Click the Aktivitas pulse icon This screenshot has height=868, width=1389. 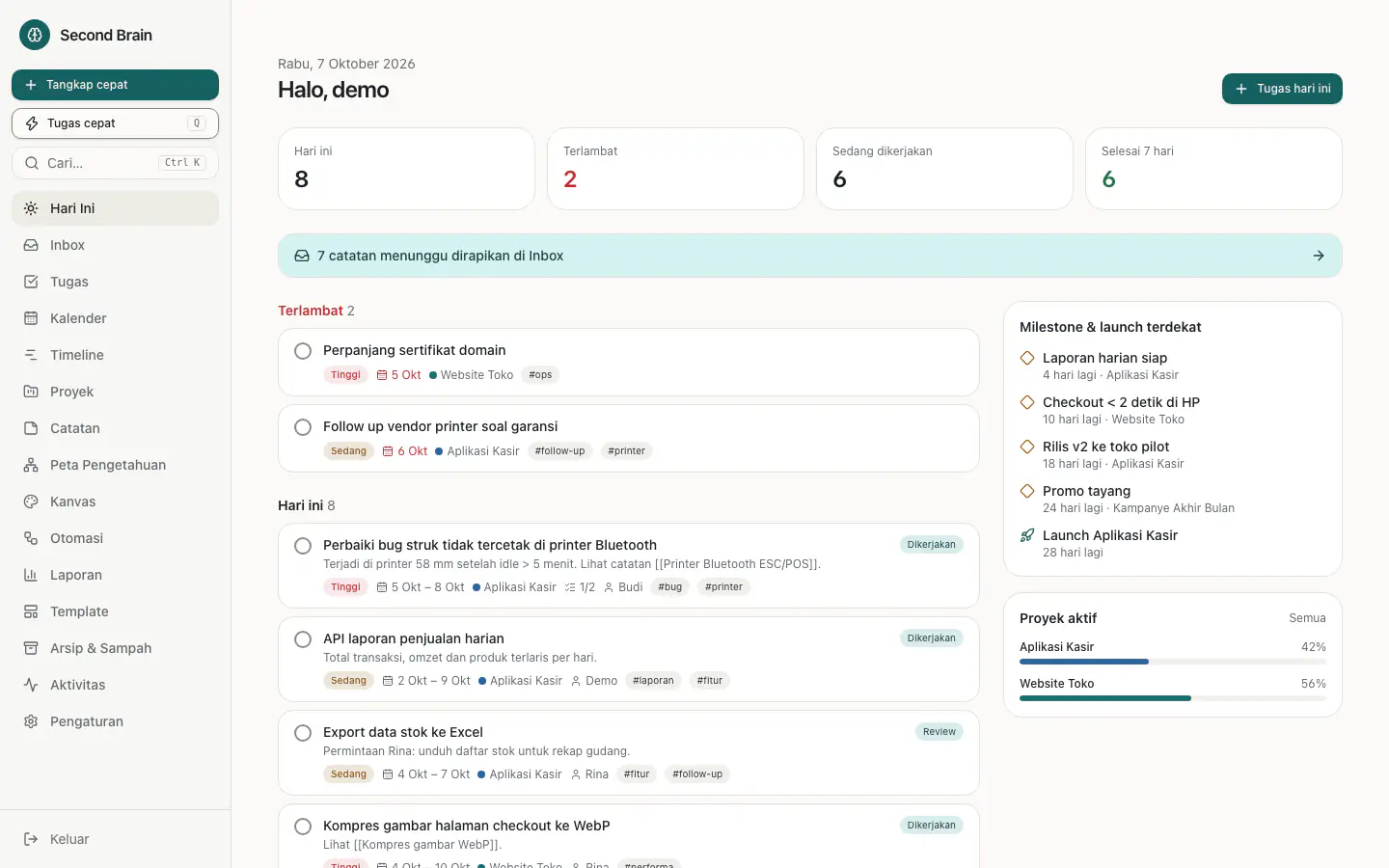tap(31, 685)
